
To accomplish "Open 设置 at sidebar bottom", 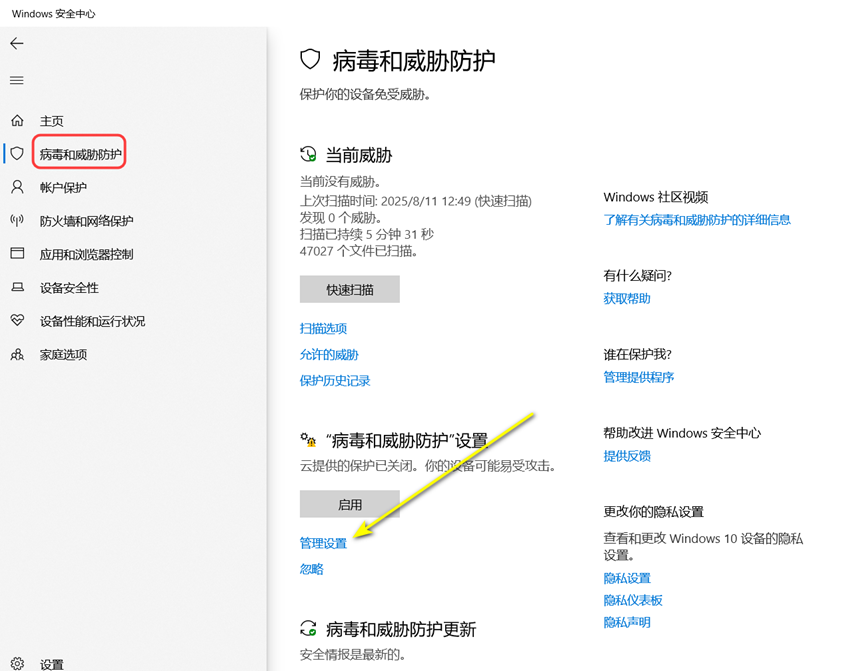I will [51, 664].
